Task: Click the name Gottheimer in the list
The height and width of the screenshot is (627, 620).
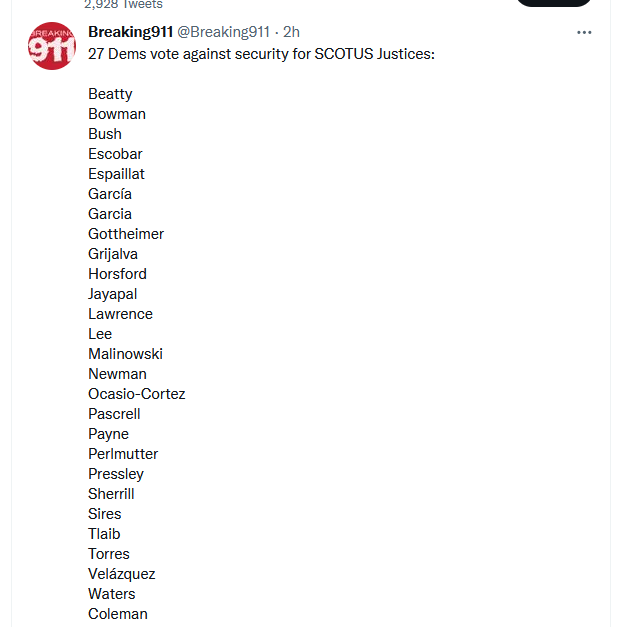Action: pos(126,234)
